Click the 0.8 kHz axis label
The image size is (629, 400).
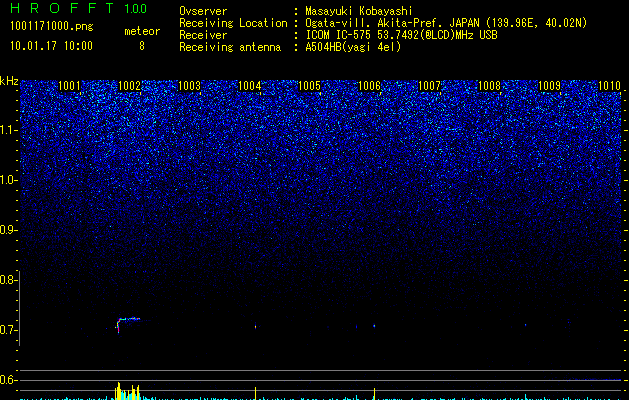[x=7, y=280]
